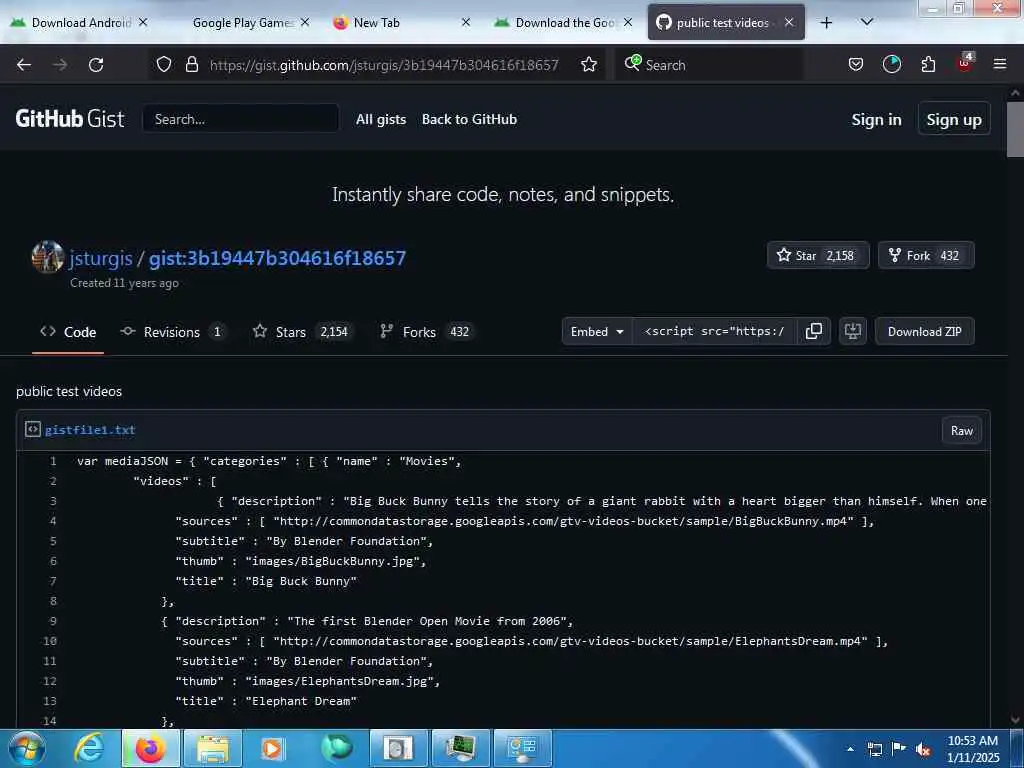This screenshot has height=768, width=1024.
Task: Go back using the browser back arrow
Action: tap(24, 65)
